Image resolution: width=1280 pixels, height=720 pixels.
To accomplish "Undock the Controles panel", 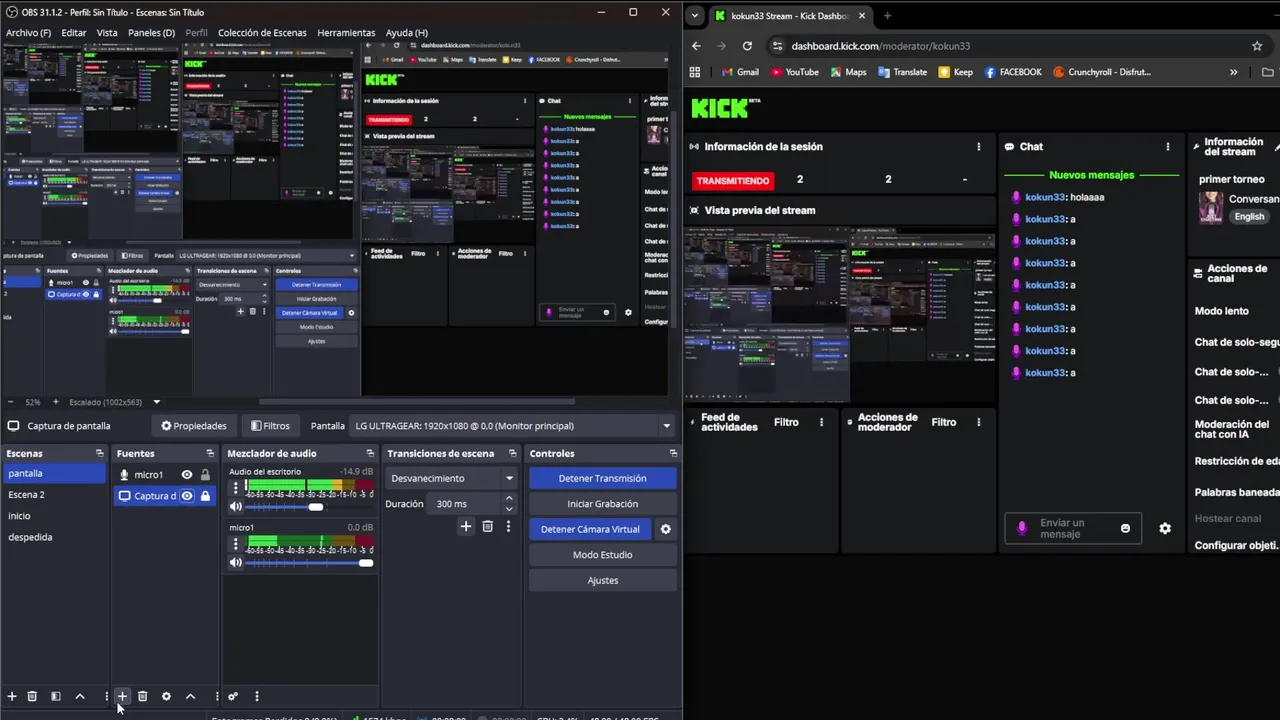I will (672, 453).
